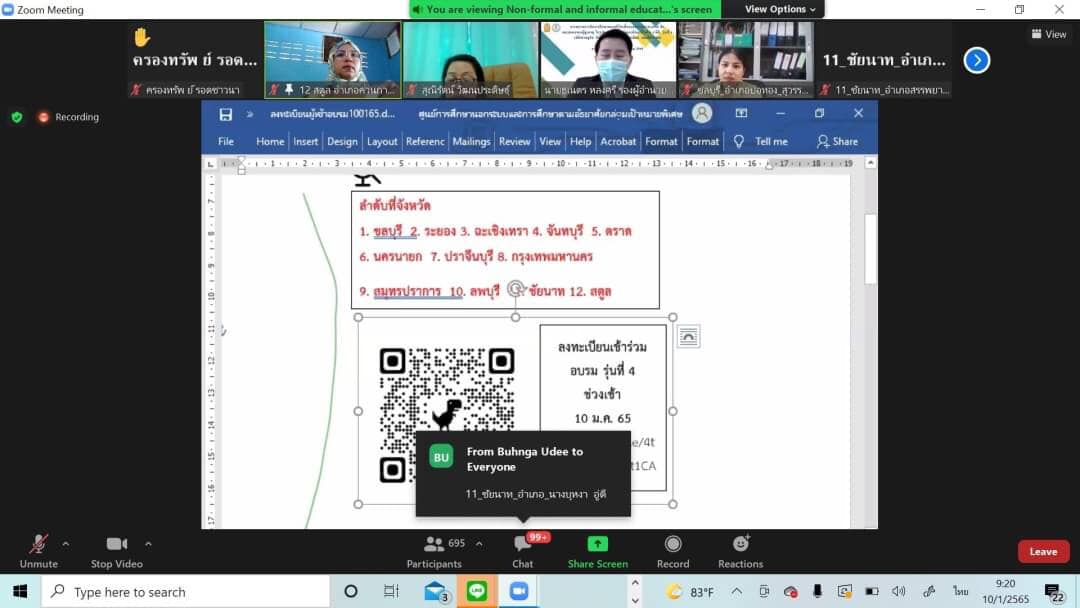Click the Participants icon

433,545
